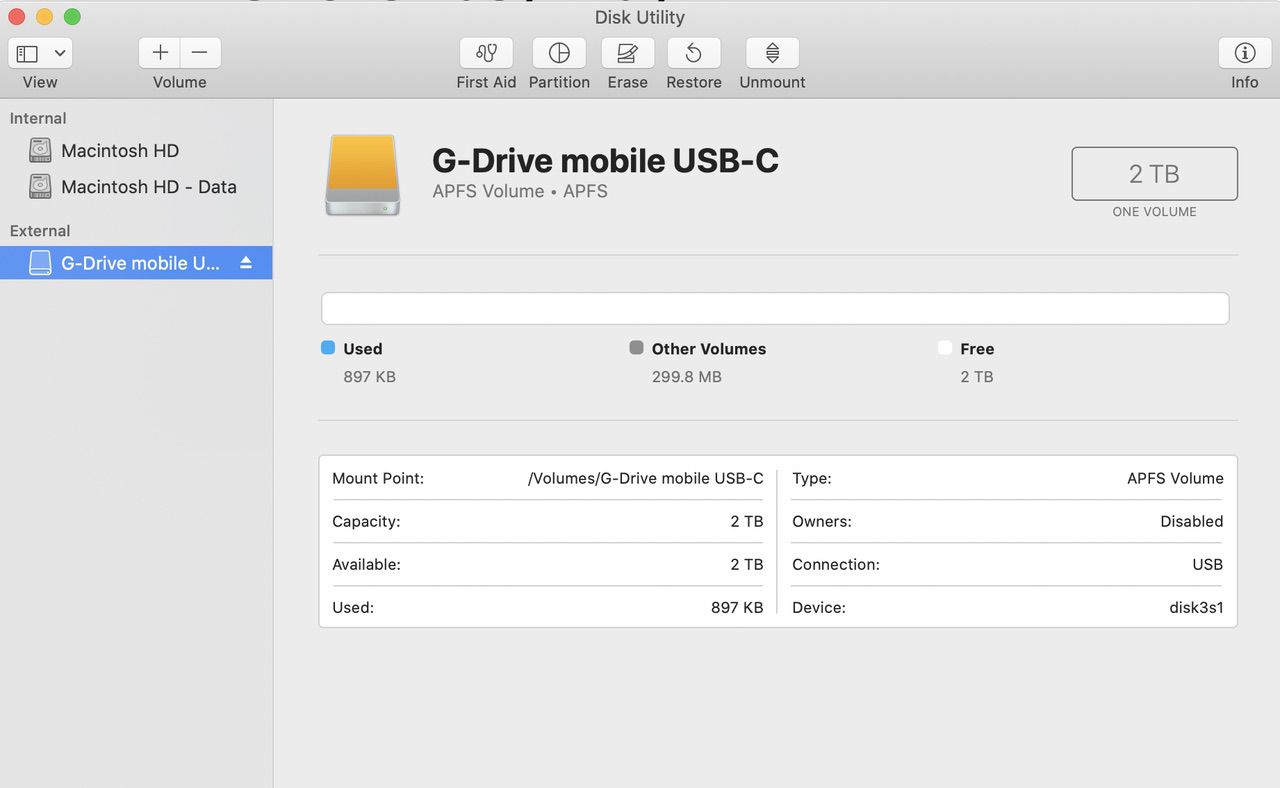Screen dimensions: 1280x788
Task: Toggle the sidebar view button
Action: 27,53
